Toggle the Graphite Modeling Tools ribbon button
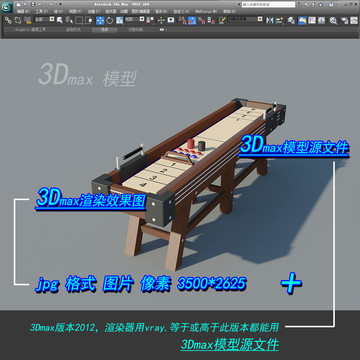 (302, 20)
